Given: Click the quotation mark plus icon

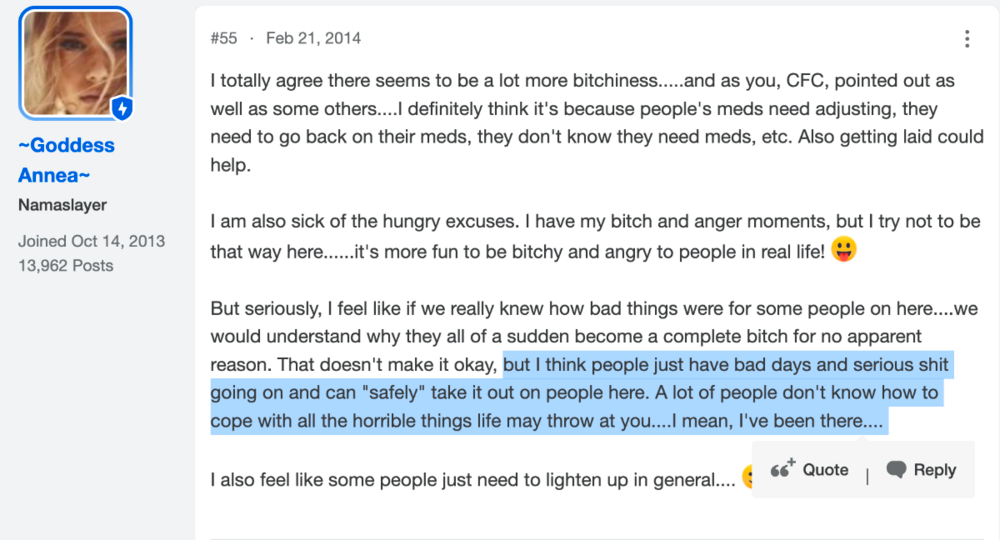Looking at the screenshot, I should click(x=782, y=469).
